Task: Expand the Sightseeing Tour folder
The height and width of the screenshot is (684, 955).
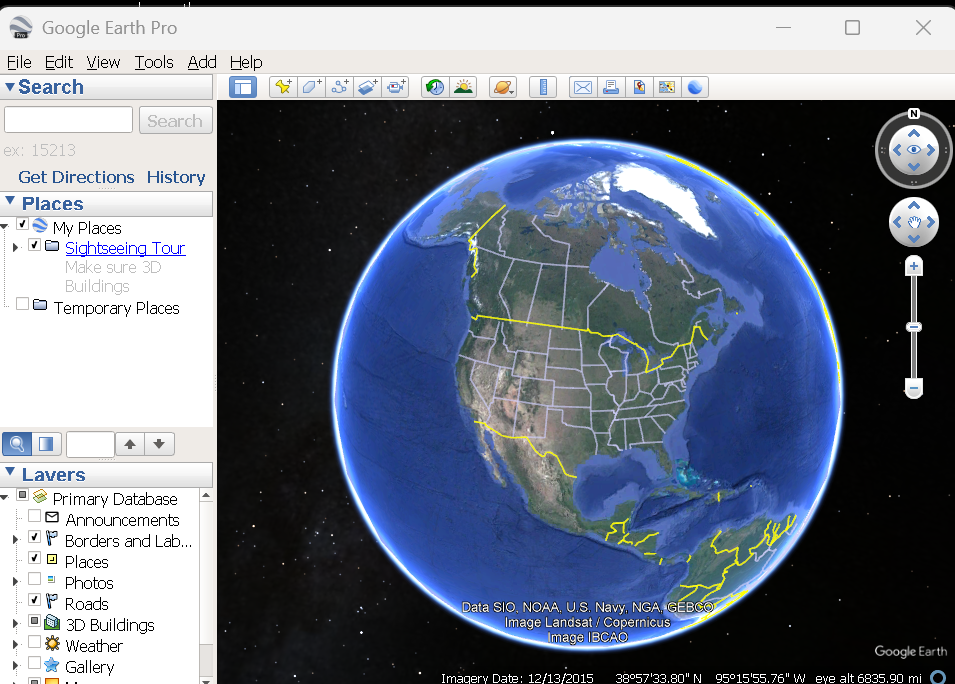Action: pyautogui.click(x=16, y=247)
